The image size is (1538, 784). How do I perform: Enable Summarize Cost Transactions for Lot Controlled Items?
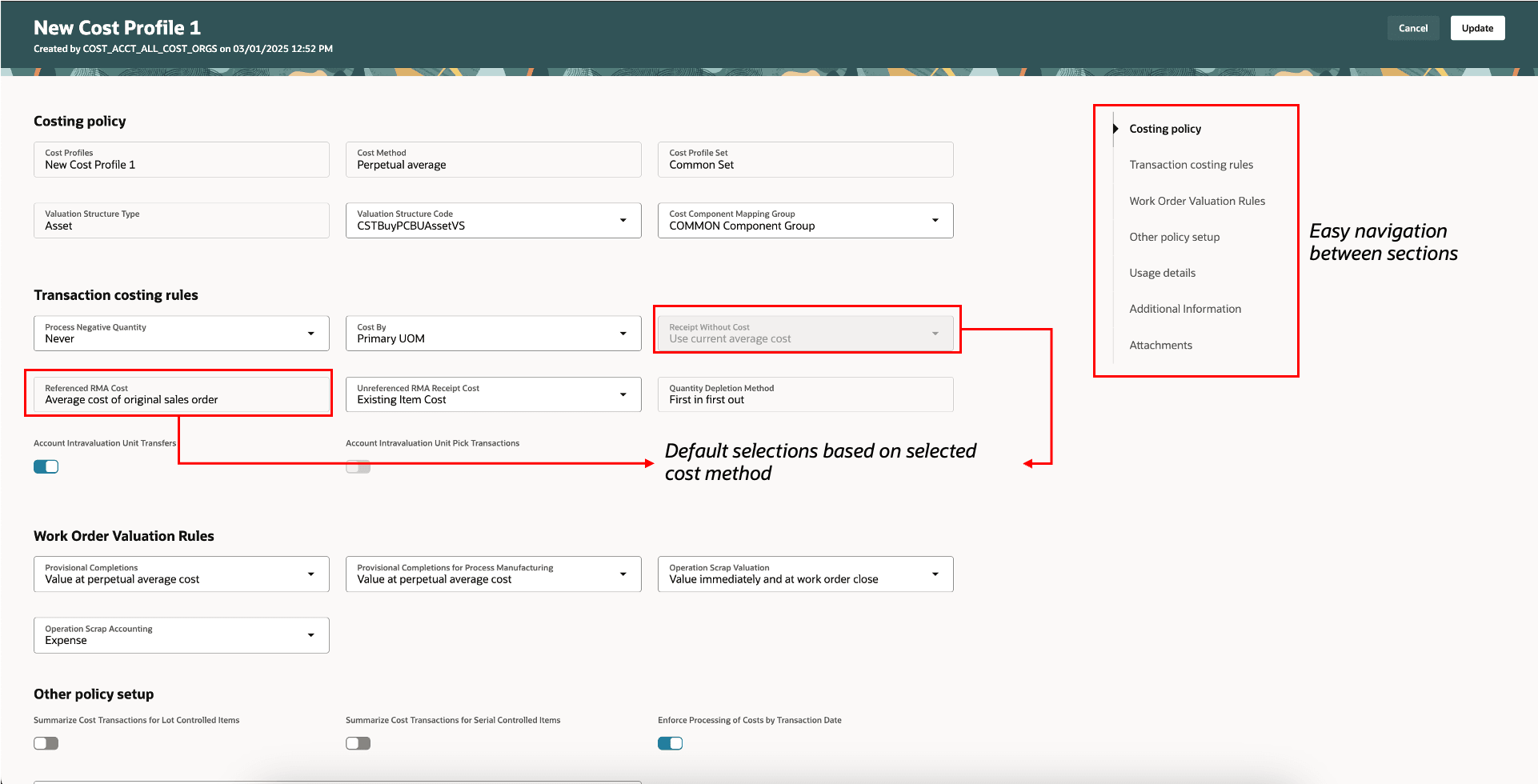[x=46, y=742]
